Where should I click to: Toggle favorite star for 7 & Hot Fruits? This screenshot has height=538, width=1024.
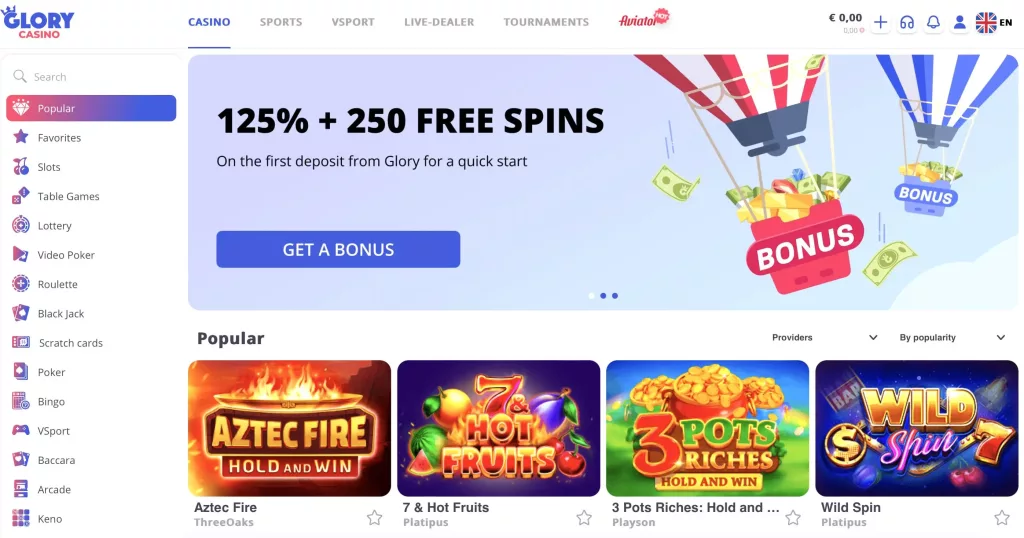(584, 518)
